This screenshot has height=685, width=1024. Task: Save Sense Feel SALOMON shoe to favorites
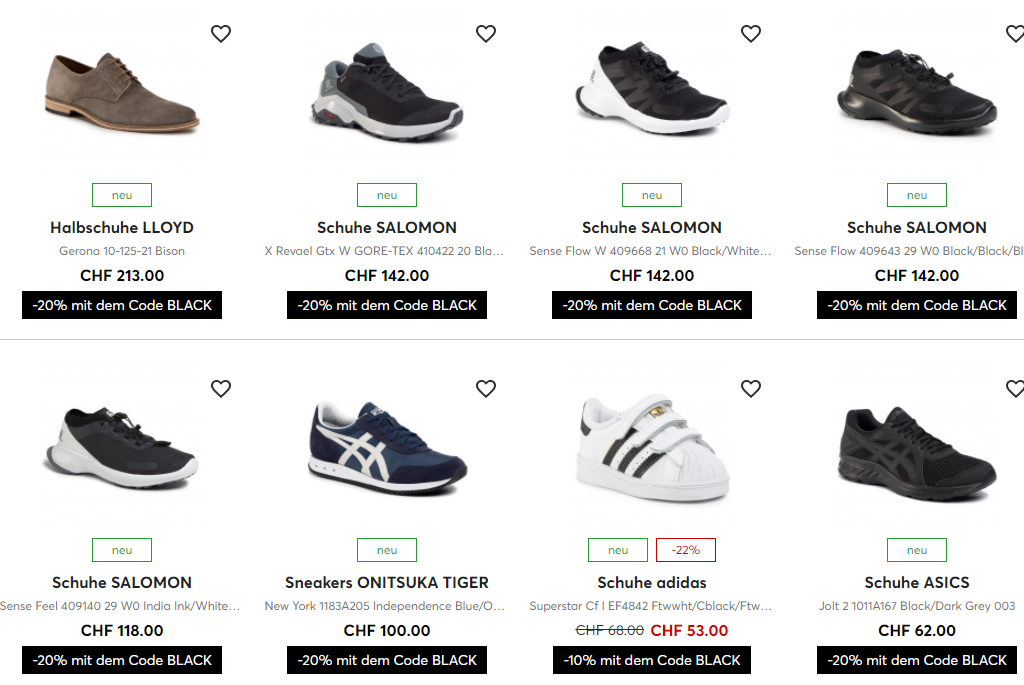221,389
